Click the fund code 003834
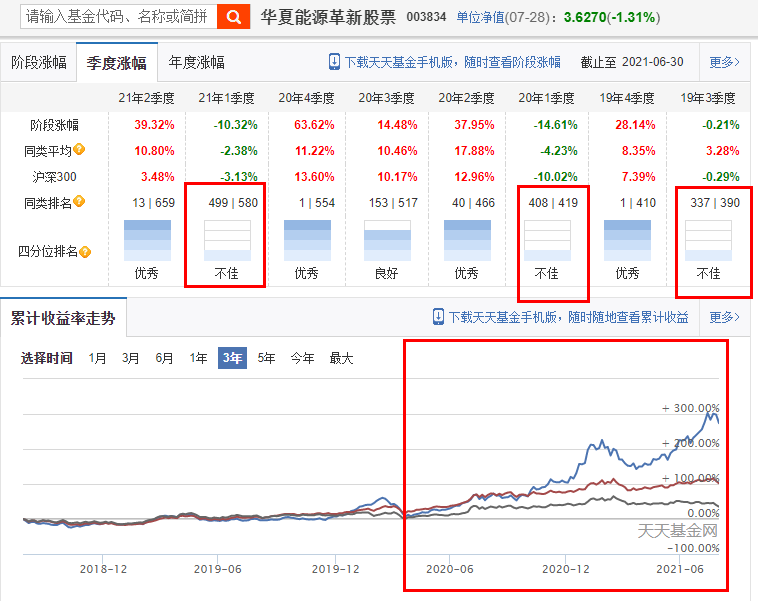This screenshot has height=601, width=758. point(426,17)
